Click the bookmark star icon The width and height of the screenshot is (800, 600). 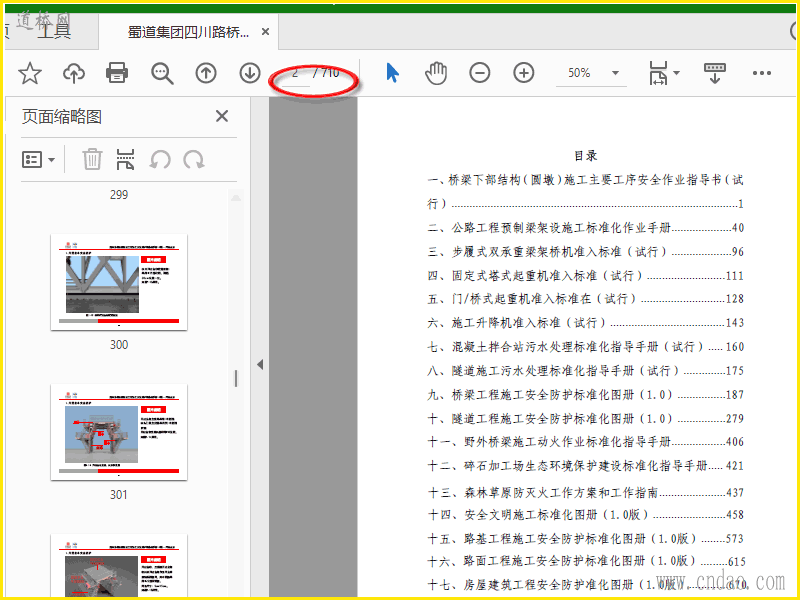pos(30,73)
